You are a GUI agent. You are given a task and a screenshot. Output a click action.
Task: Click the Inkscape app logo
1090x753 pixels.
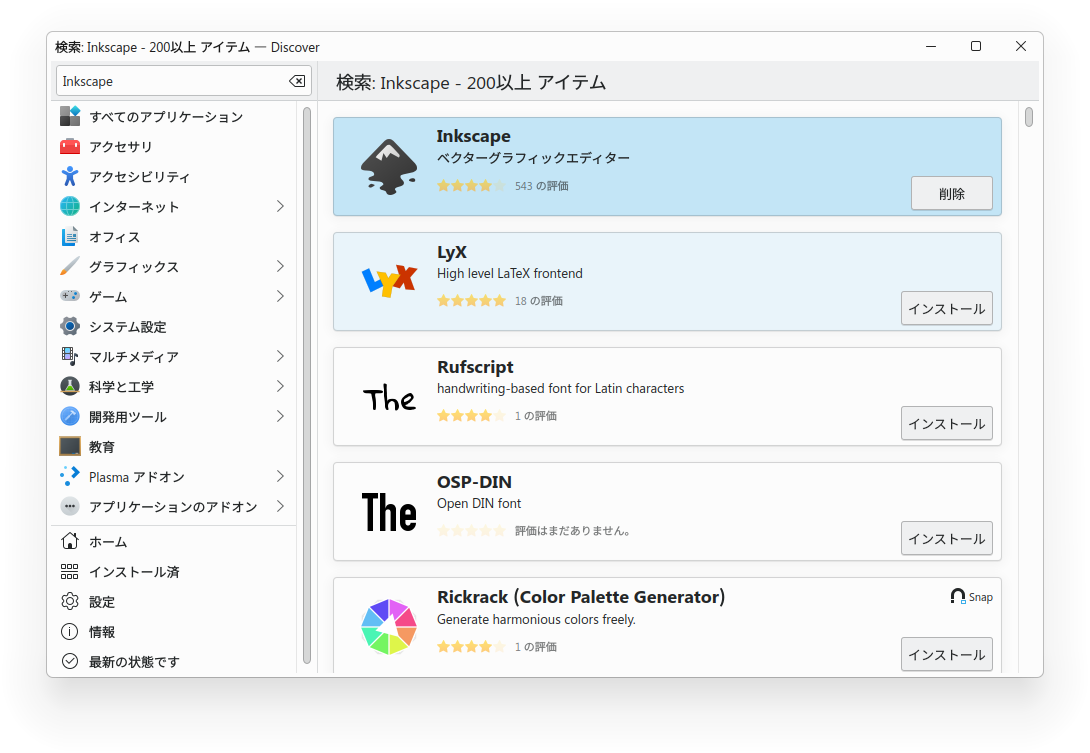[389, 167]
